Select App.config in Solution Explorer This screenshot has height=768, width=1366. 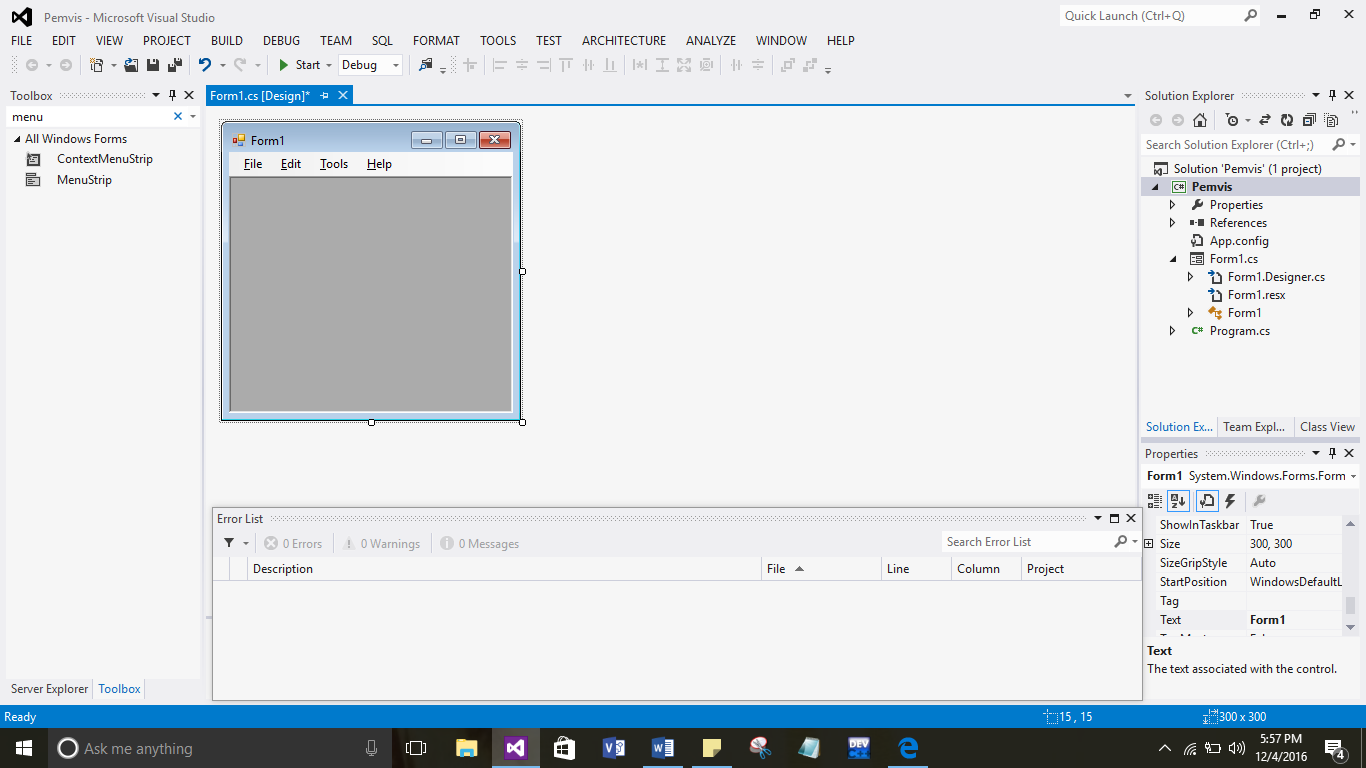[x=1239, y=241]
